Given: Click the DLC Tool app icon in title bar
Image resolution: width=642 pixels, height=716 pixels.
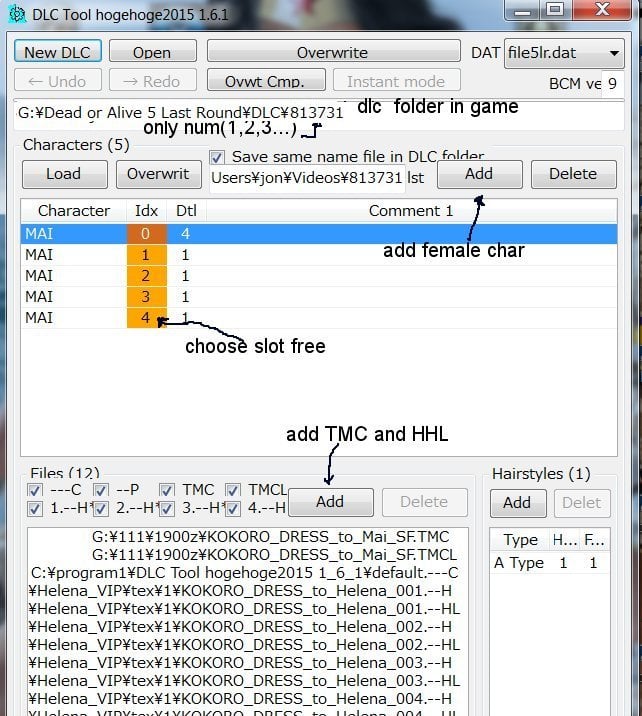Looking at the screenshot, I should (17, 14).
